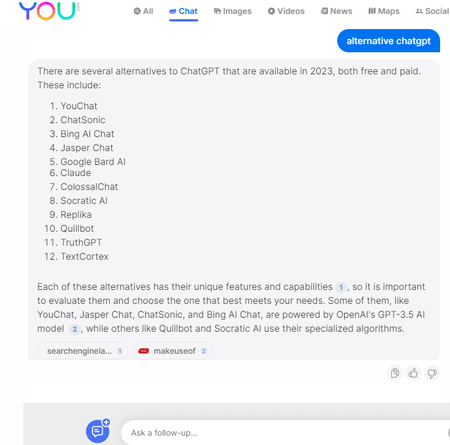Give the answer a thumbs down
The image size is (450, 445).
coord(432,373)
